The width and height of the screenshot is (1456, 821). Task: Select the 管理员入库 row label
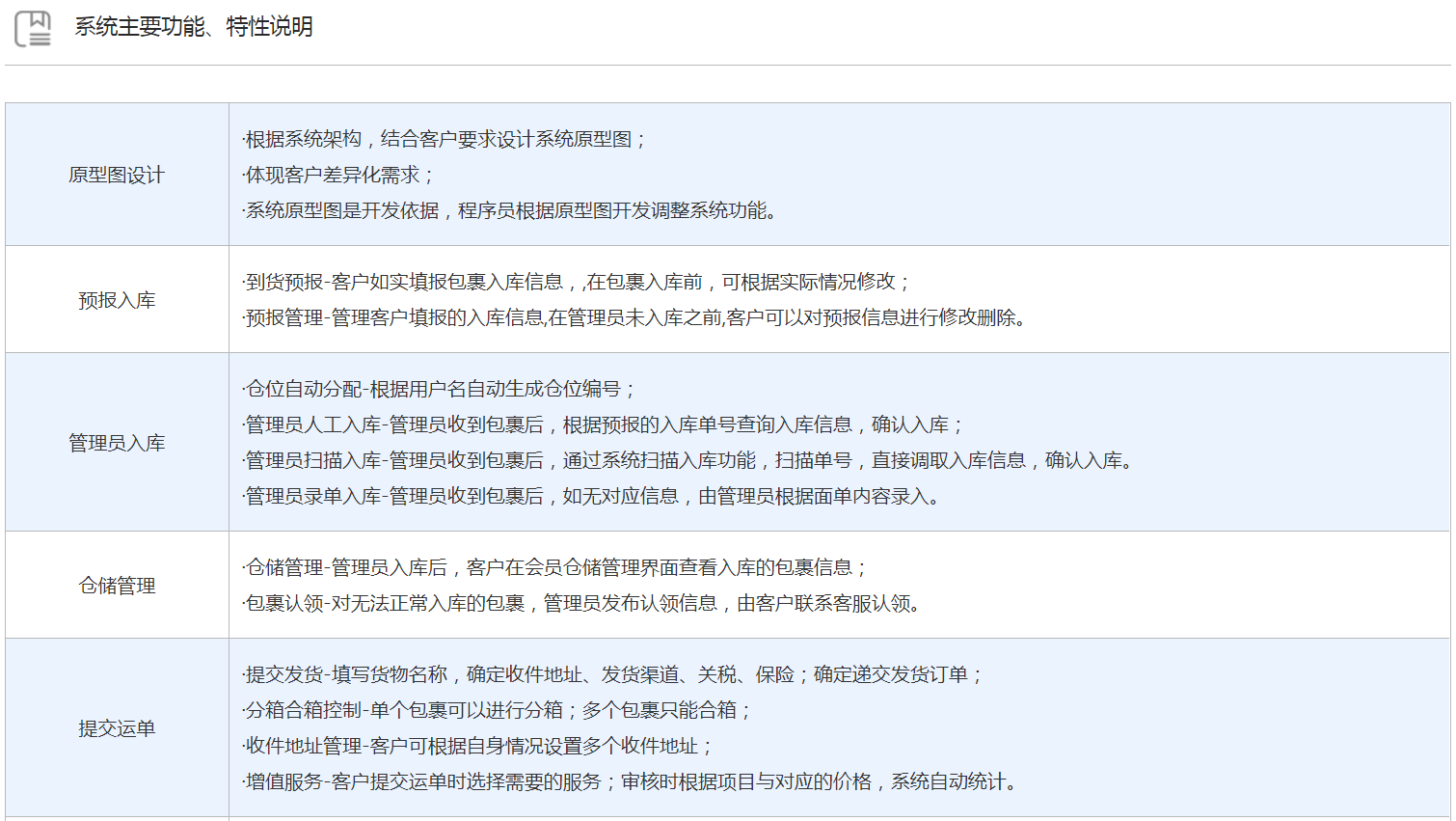pos(117,443)
